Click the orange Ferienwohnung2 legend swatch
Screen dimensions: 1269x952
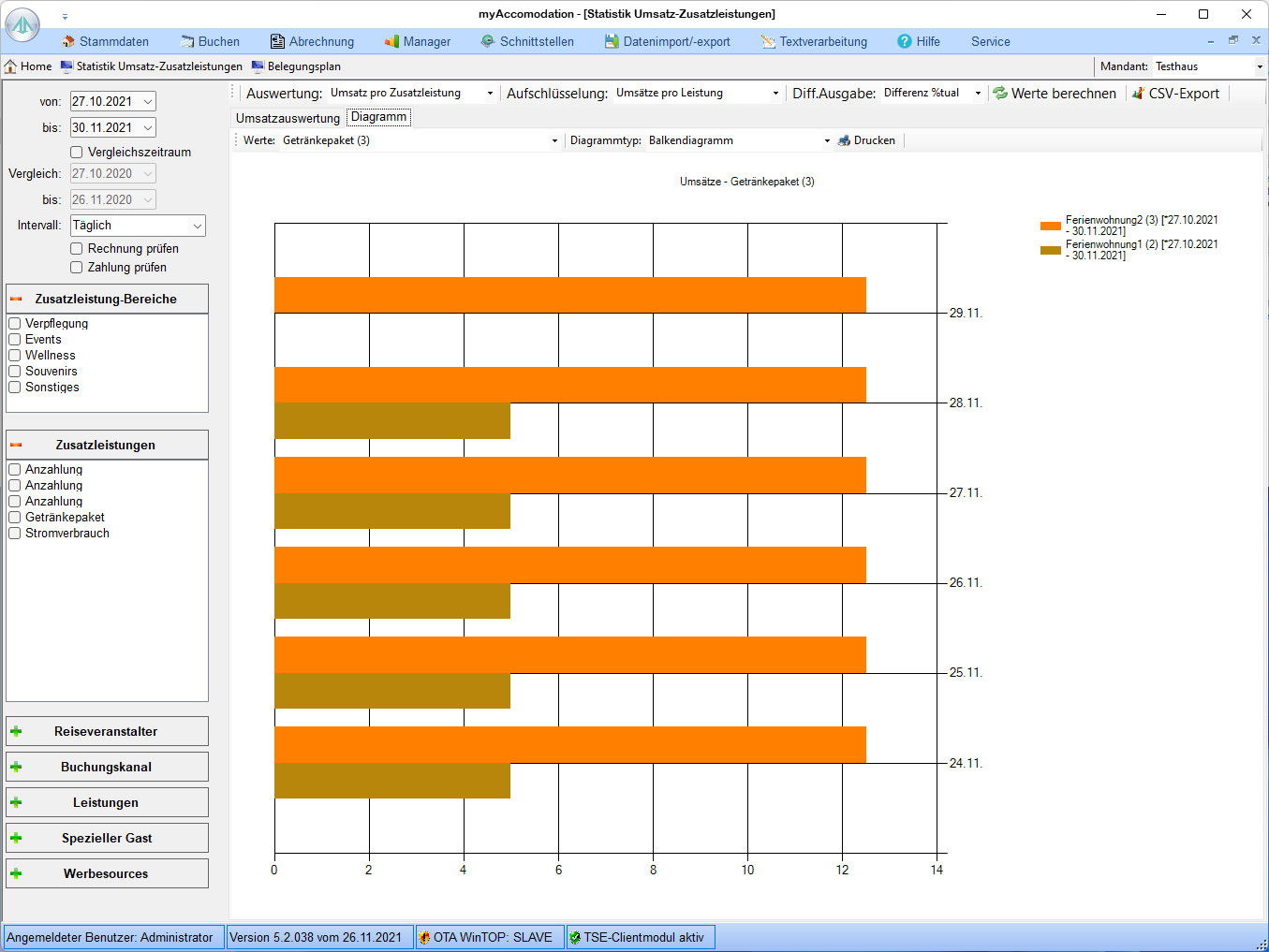[x=1050, y=226]
